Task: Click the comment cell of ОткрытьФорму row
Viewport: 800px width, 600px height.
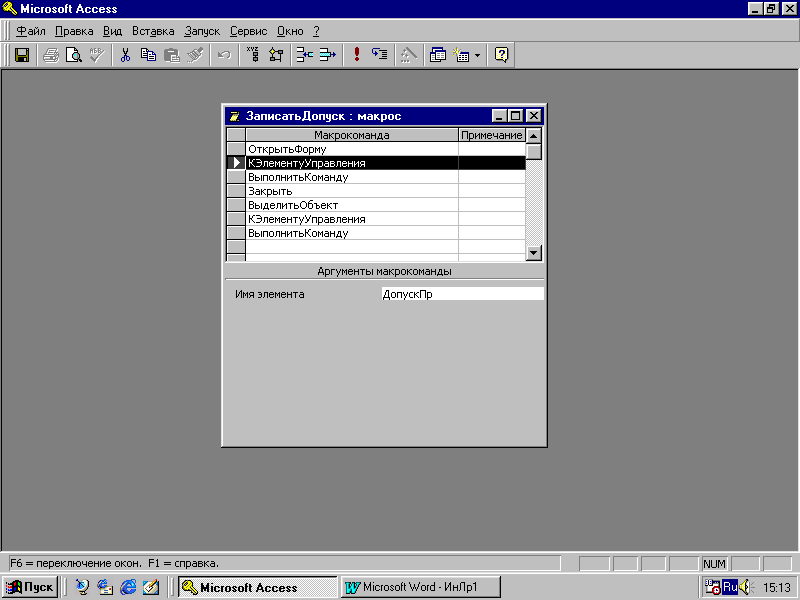Action: pyautogui.click(x=492, y=149)
